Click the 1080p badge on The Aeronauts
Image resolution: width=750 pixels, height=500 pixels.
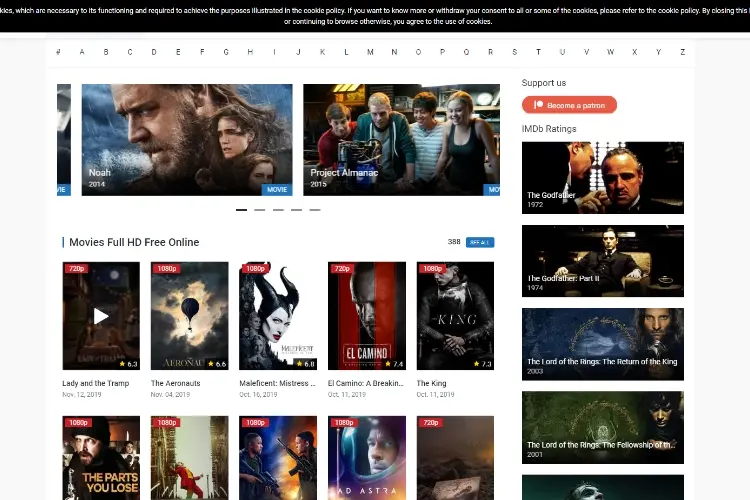point(167,268)
